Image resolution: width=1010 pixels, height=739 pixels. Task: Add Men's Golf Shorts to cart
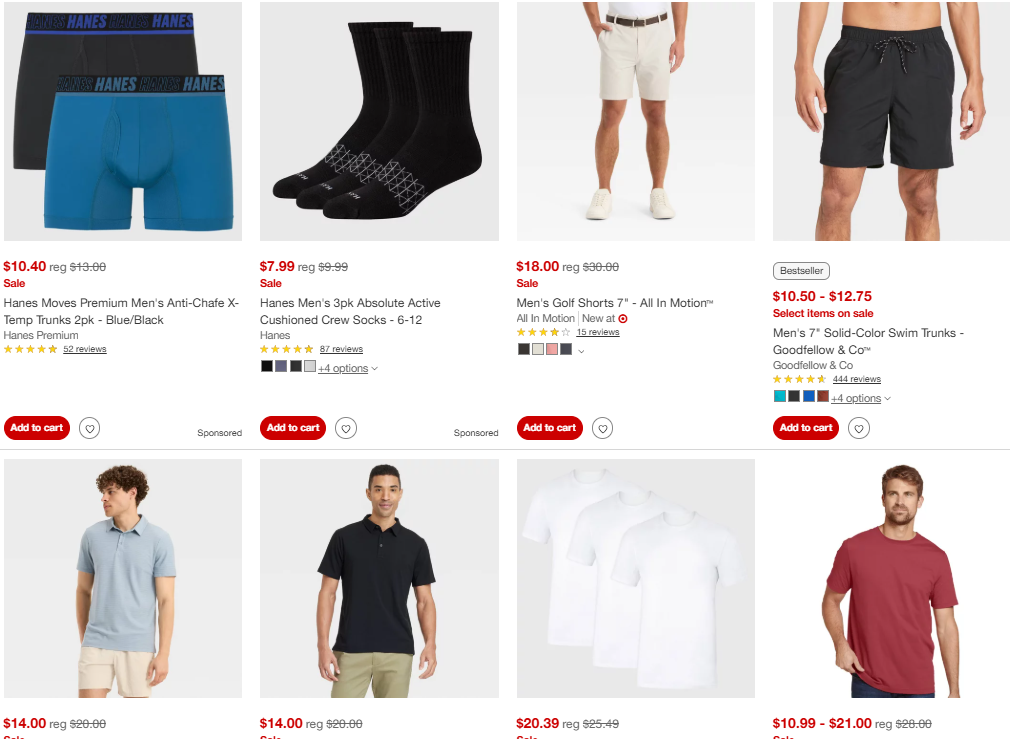[549, 428]
